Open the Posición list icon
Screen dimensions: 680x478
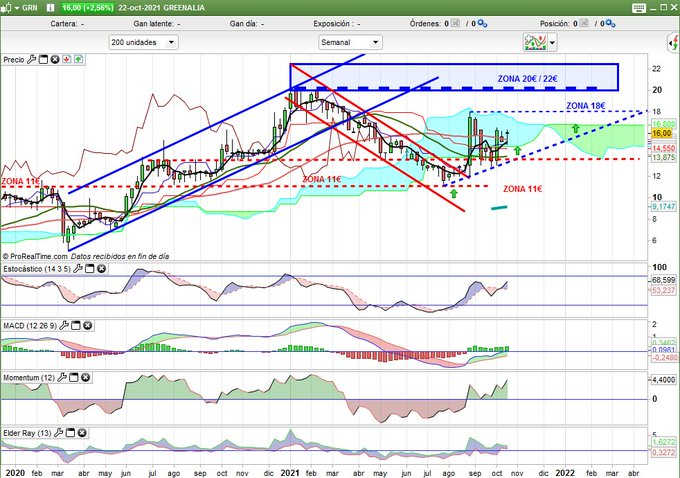pos(584,23)
